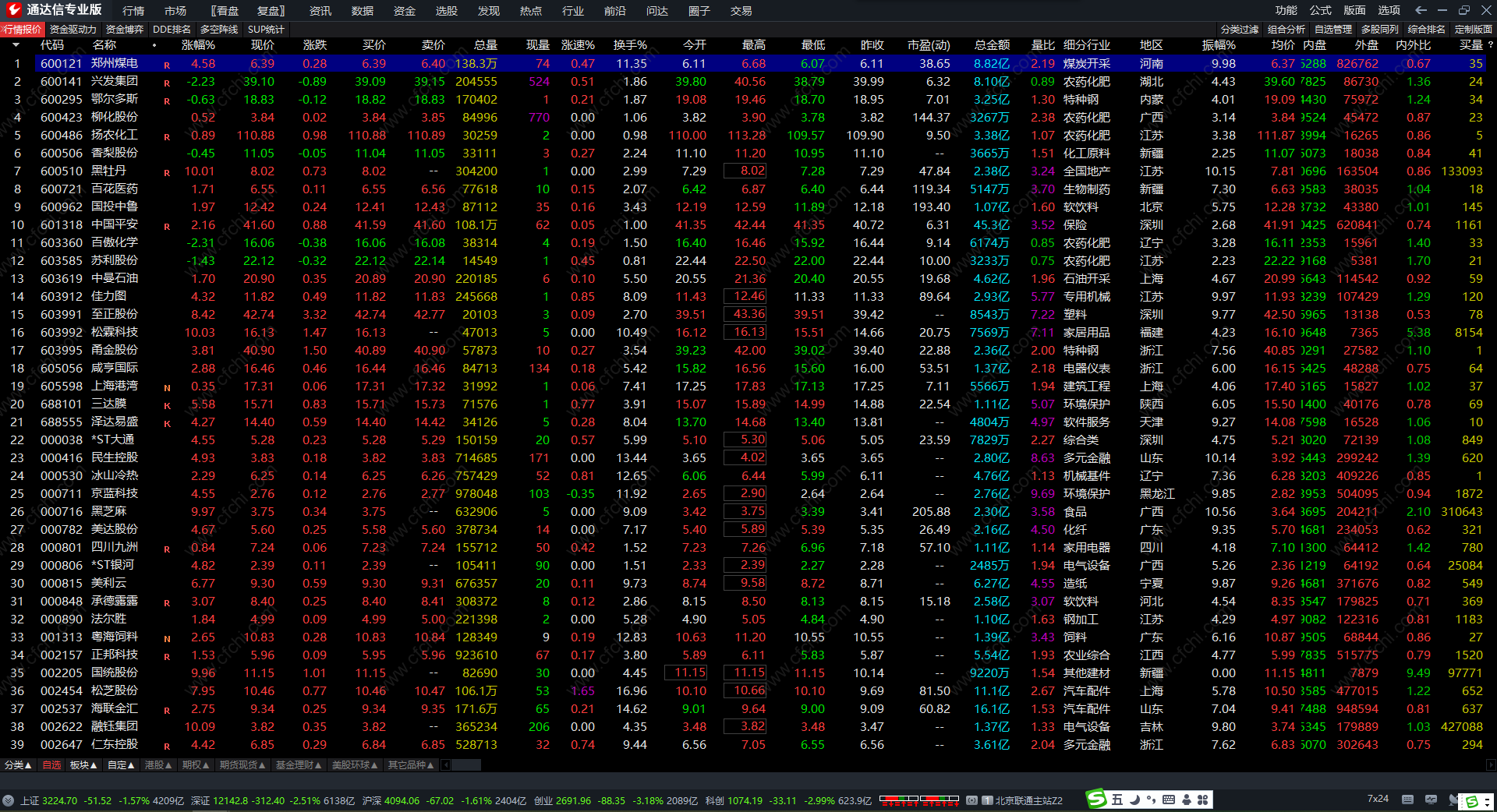Sort by 涨幅% column header
This screenshot has height=812, width=1497.
coord(198,45)
